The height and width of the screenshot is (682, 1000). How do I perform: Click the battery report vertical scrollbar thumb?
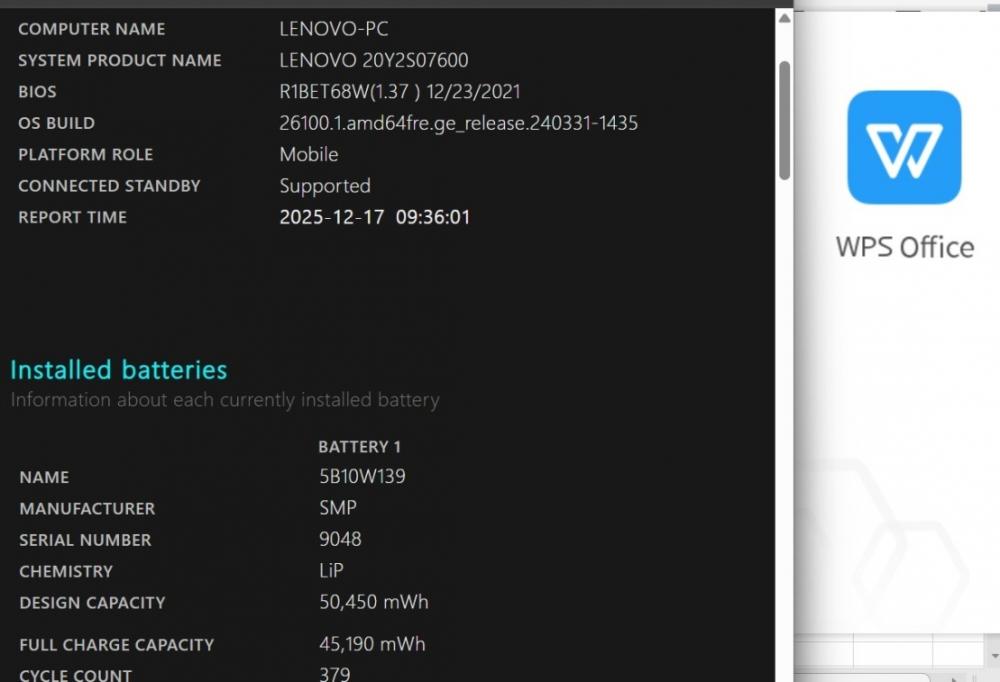click(x=784, y=121)
